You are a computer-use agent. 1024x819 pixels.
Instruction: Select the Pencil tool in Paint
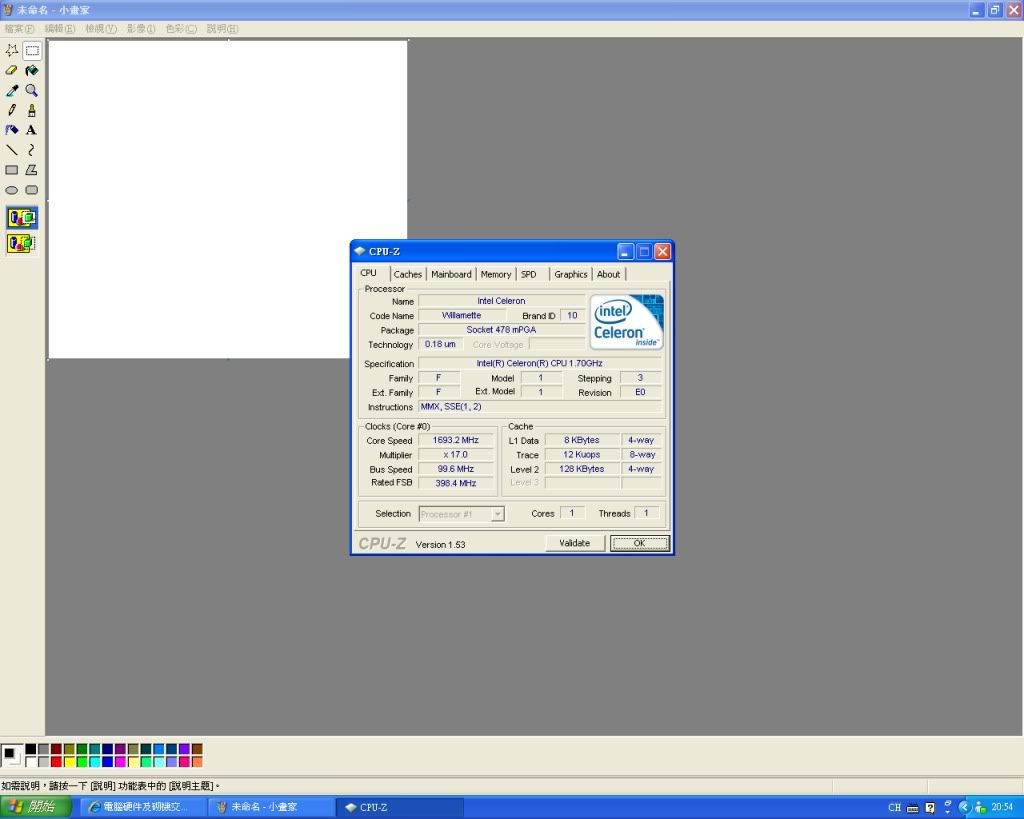12,110
